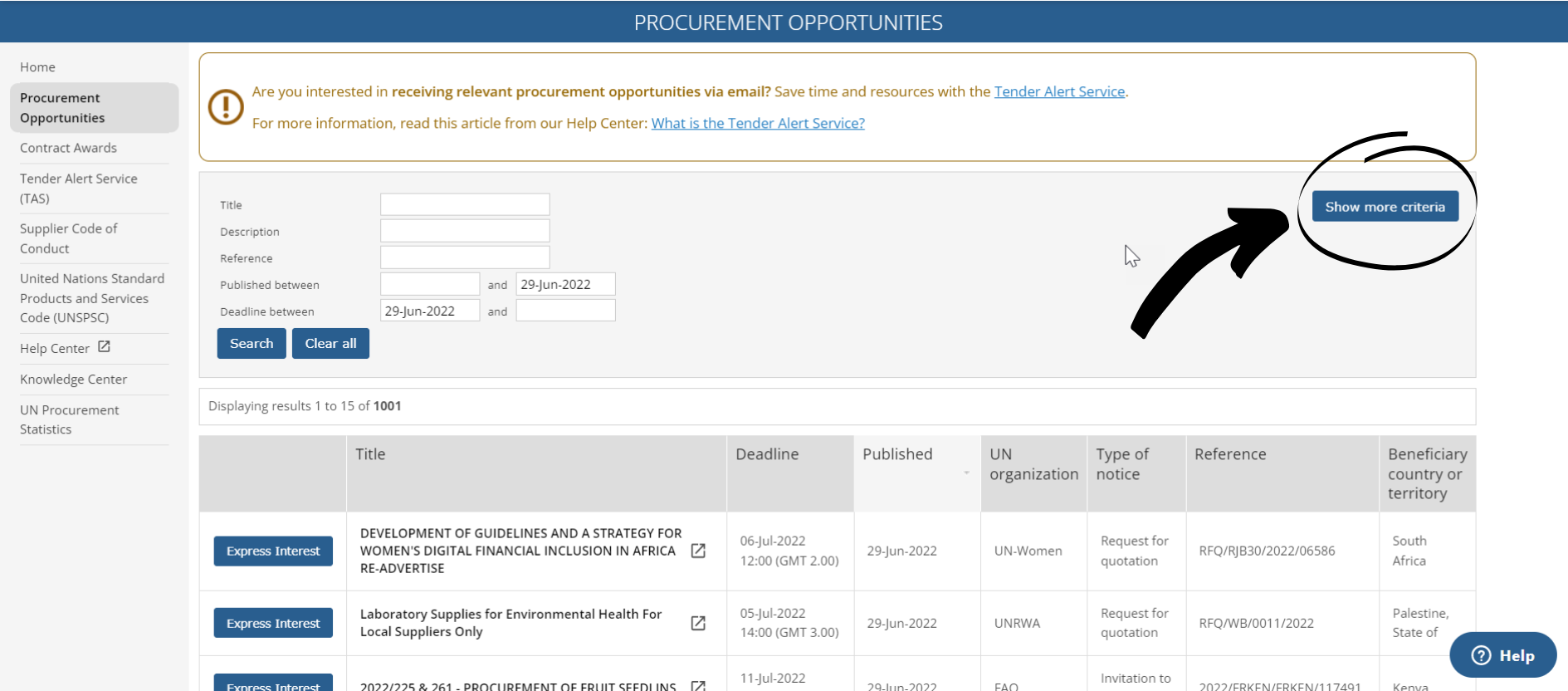Image resolution: width=1568 pixels, height=691 pixels.
Task: Express Interest in UN-Women tender
Action: pos(273,551)
